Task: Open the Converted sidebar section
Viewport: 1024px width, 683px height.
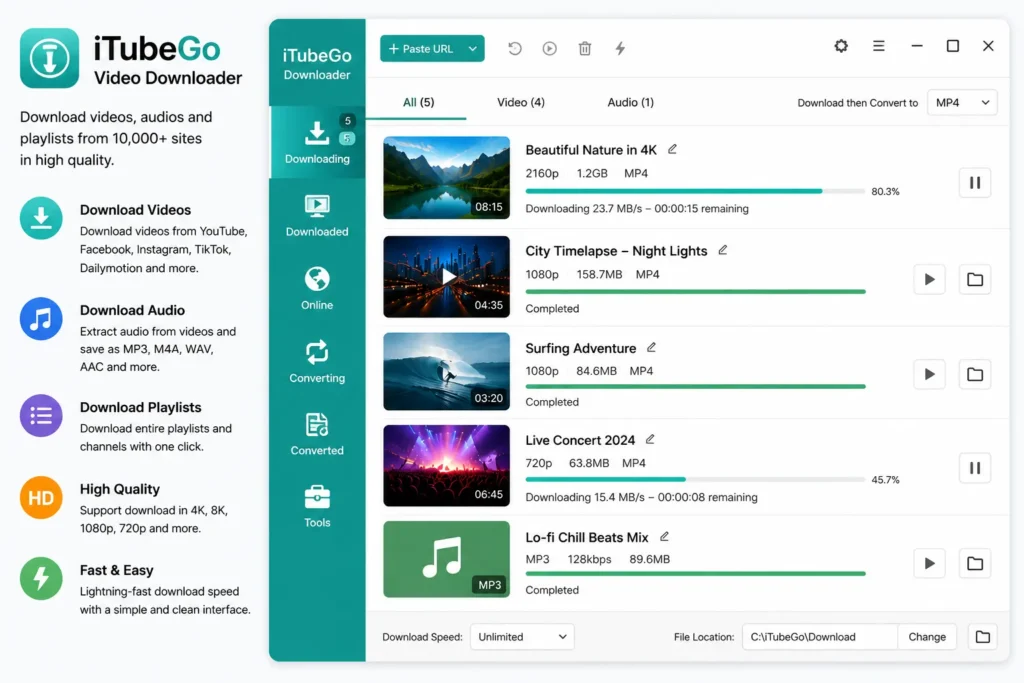Action: (317, 434)
